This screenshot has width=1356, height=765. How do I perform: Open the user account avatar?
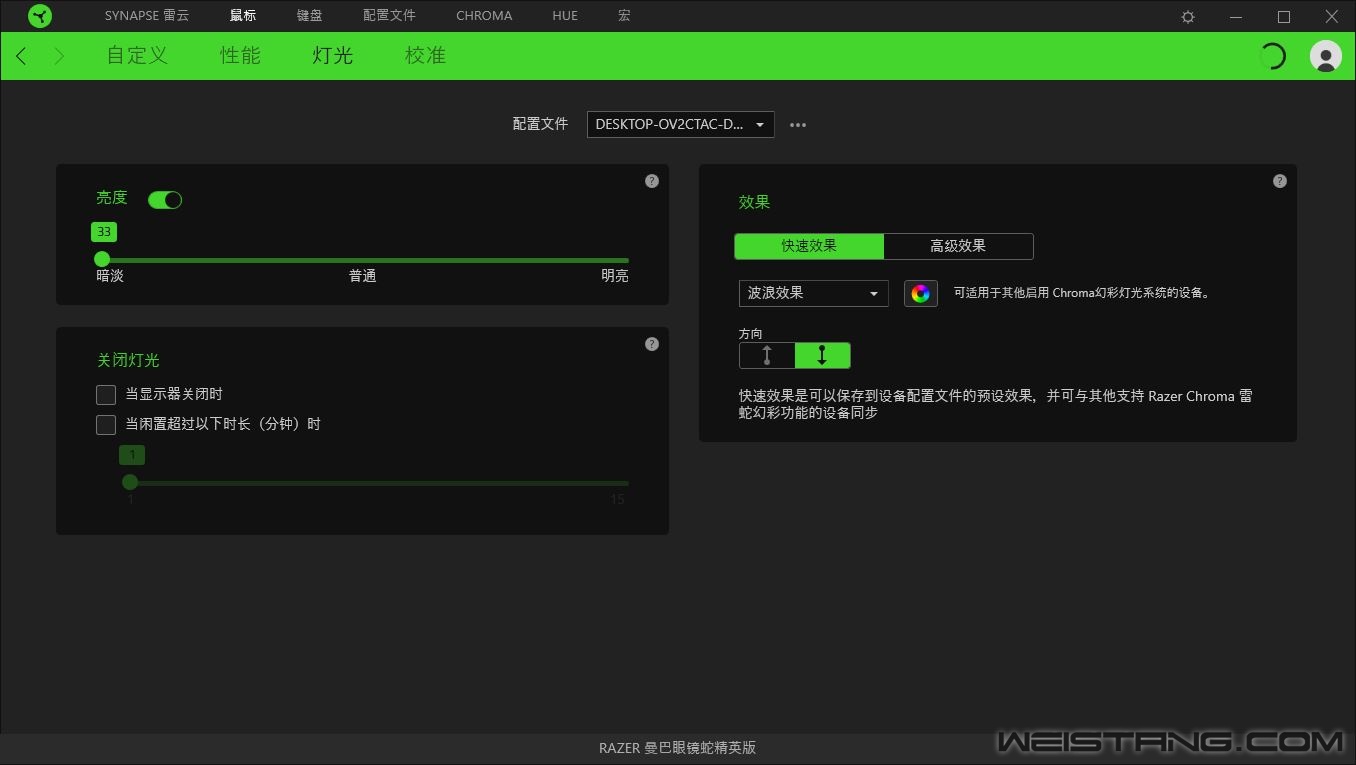click(1326, 56)
